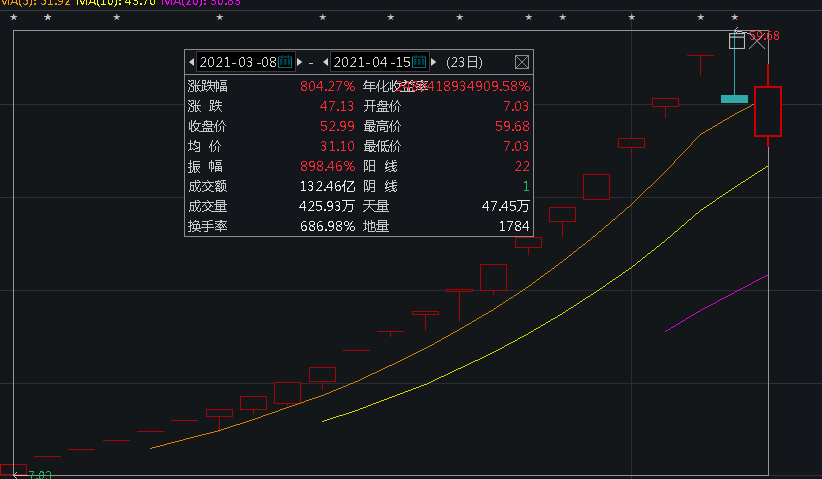Select the cyan bearish candlestick
Viewport: 822px width, 479px height.
pos(734,98)
